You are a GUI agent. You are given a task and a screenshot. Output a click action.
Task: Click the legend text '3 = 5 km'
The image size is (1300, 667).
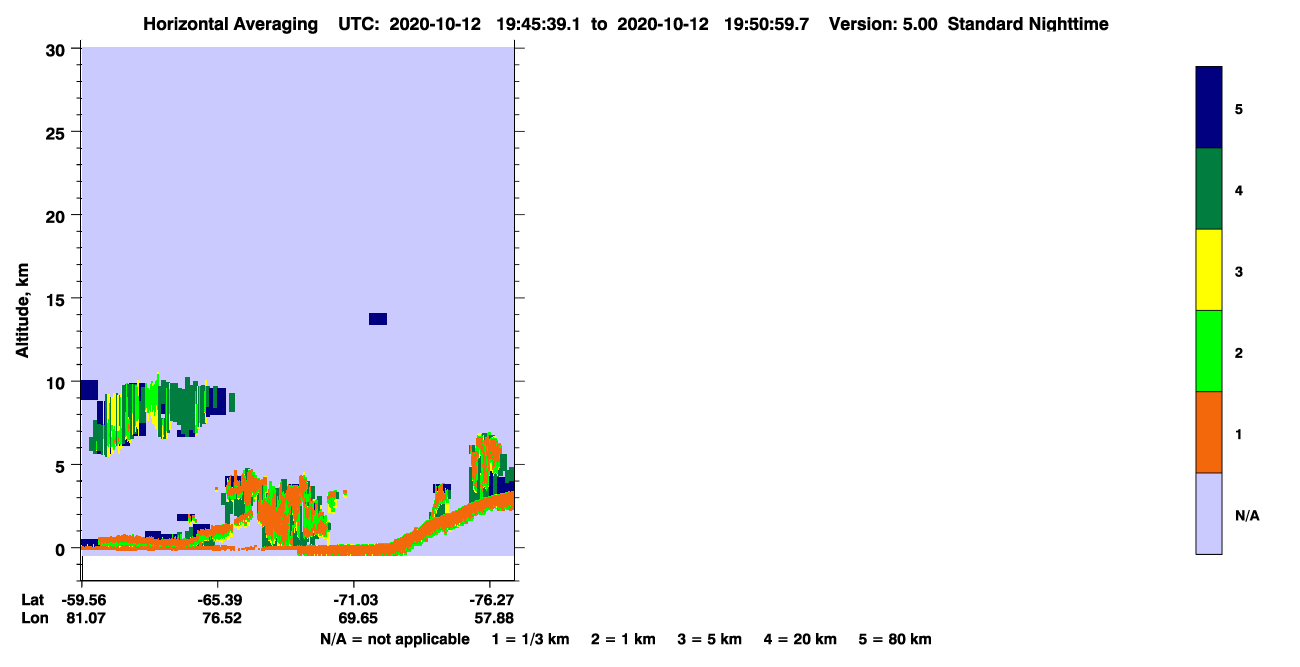click(x=710, y=640)
